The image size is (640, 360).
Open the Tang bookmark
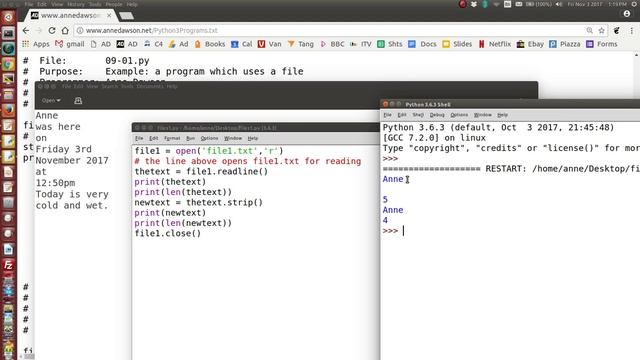click(x=300, y=44)
